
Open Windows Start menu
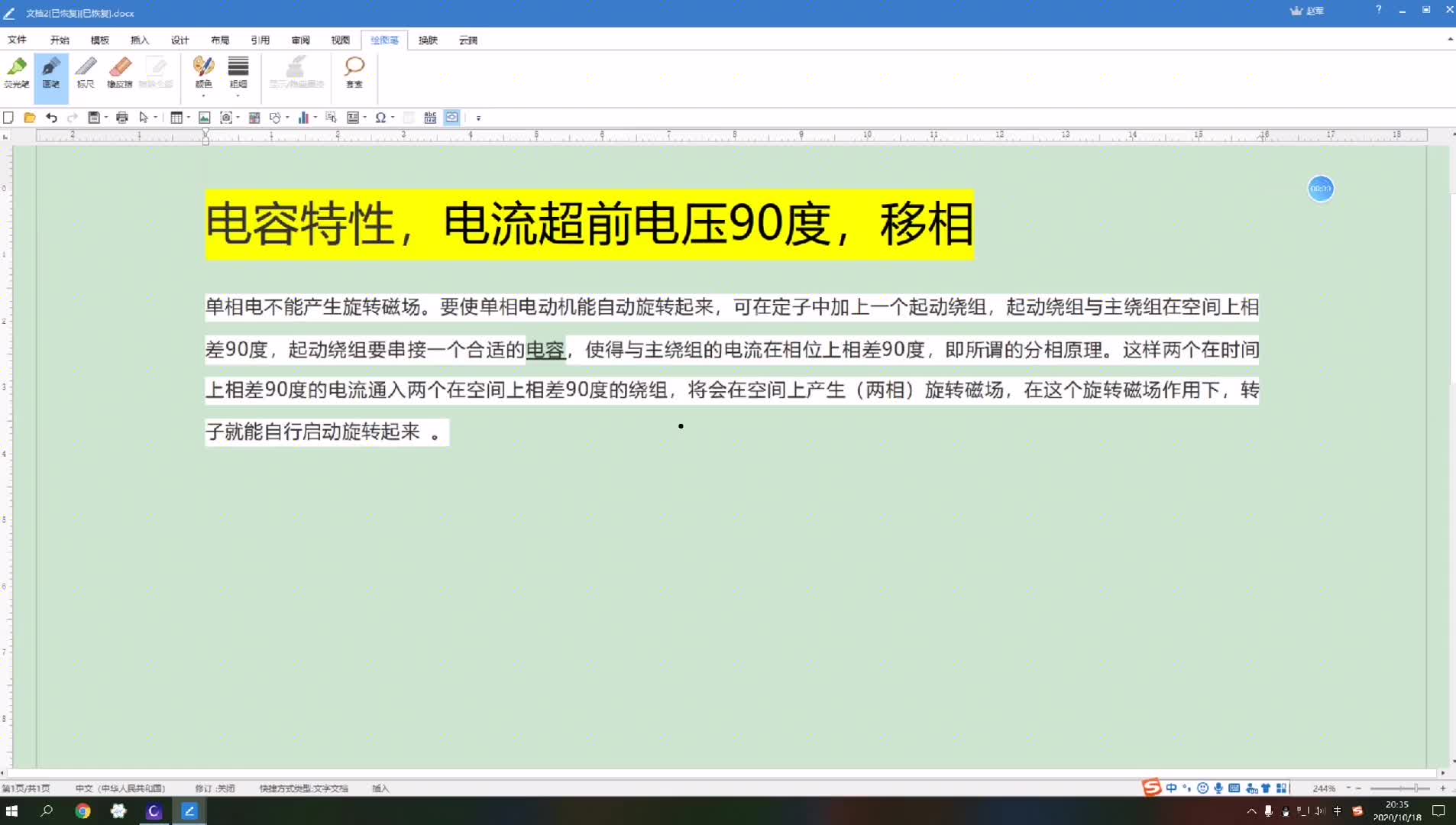click(x=11, y=811)
